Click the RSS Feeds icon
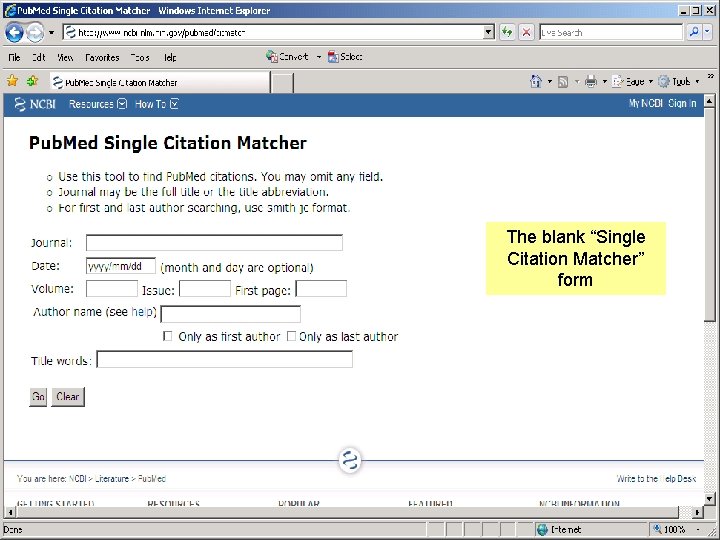 point(563,82)
